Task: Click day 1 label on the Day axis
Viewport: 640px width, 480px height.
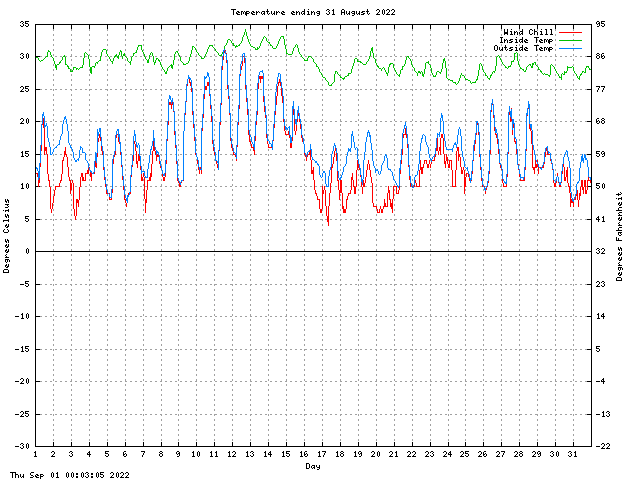Action: (x=36, y=454)
